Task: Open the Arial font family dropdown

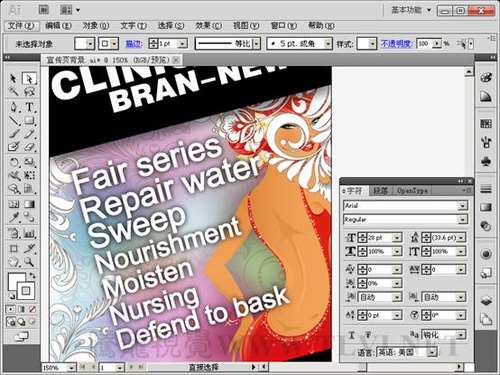Action: point(406,205)
